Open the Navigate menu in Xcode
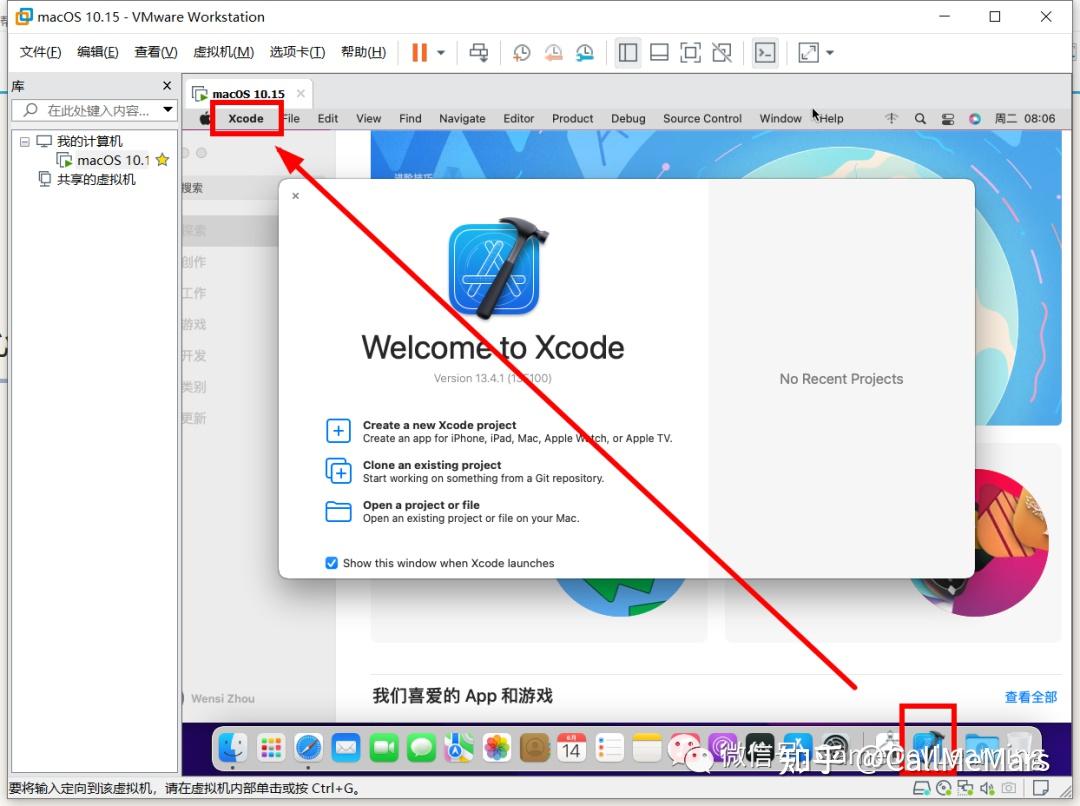This screenshot has height=806, width=1080. [x=462, y=118]
